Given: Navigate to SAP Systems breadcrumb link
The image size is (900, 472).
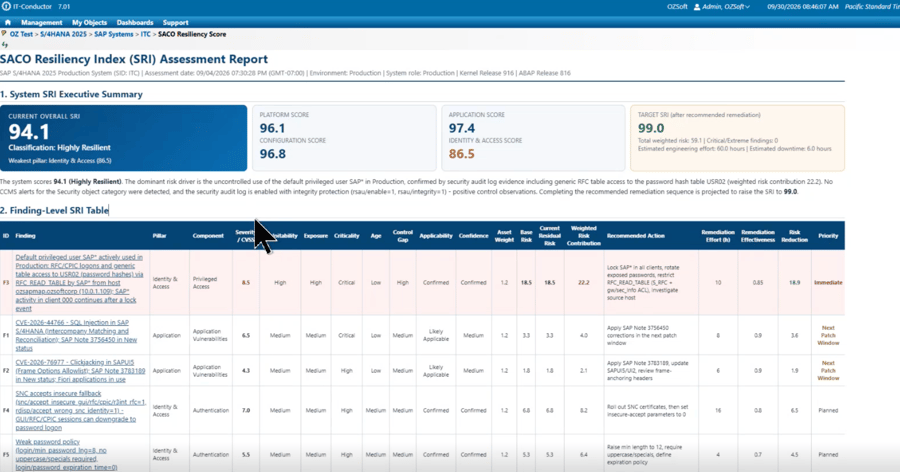Looking at the screenshot, I should pos(114,34).
